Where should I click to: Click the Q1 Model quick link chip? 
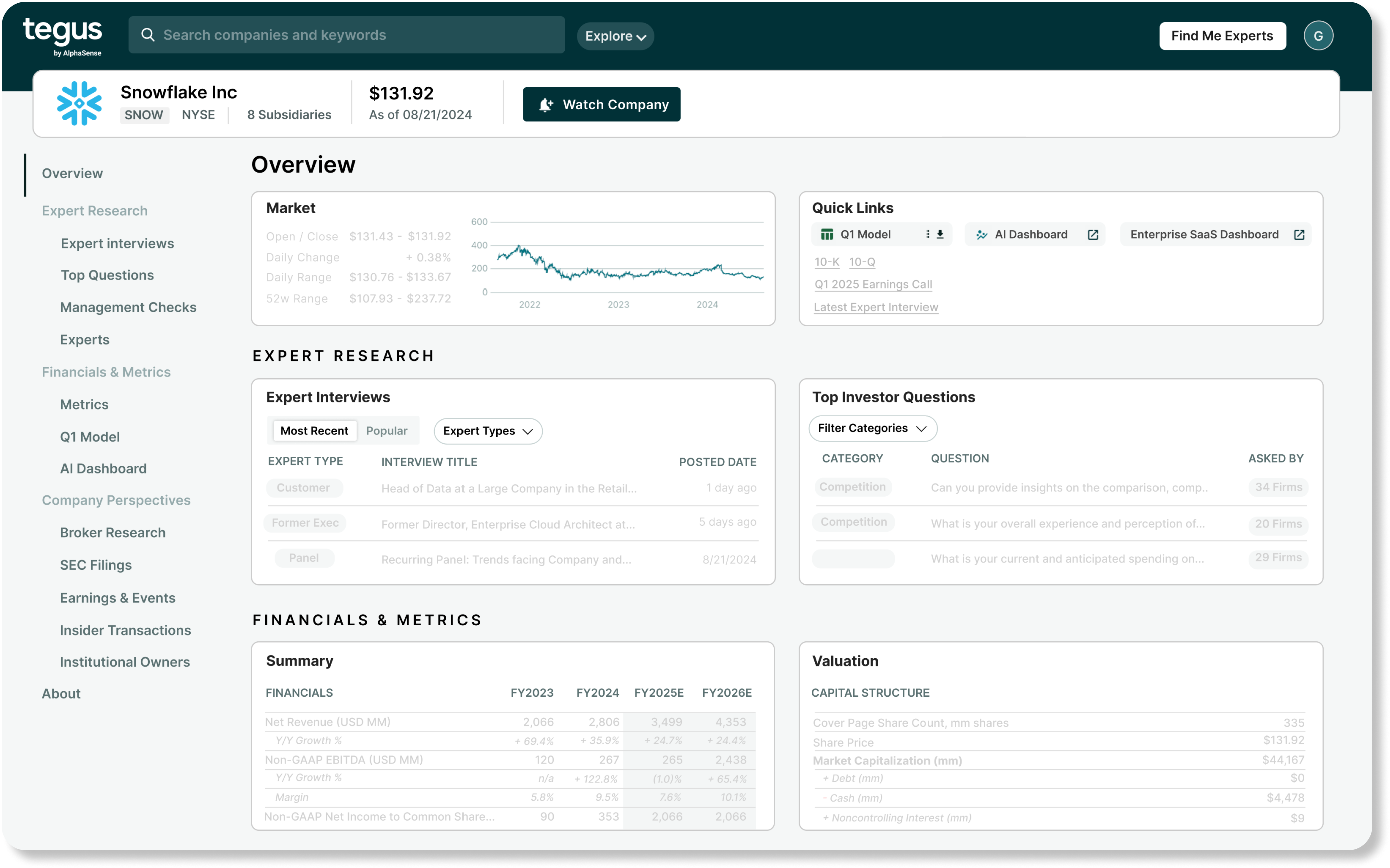point(881,234)
